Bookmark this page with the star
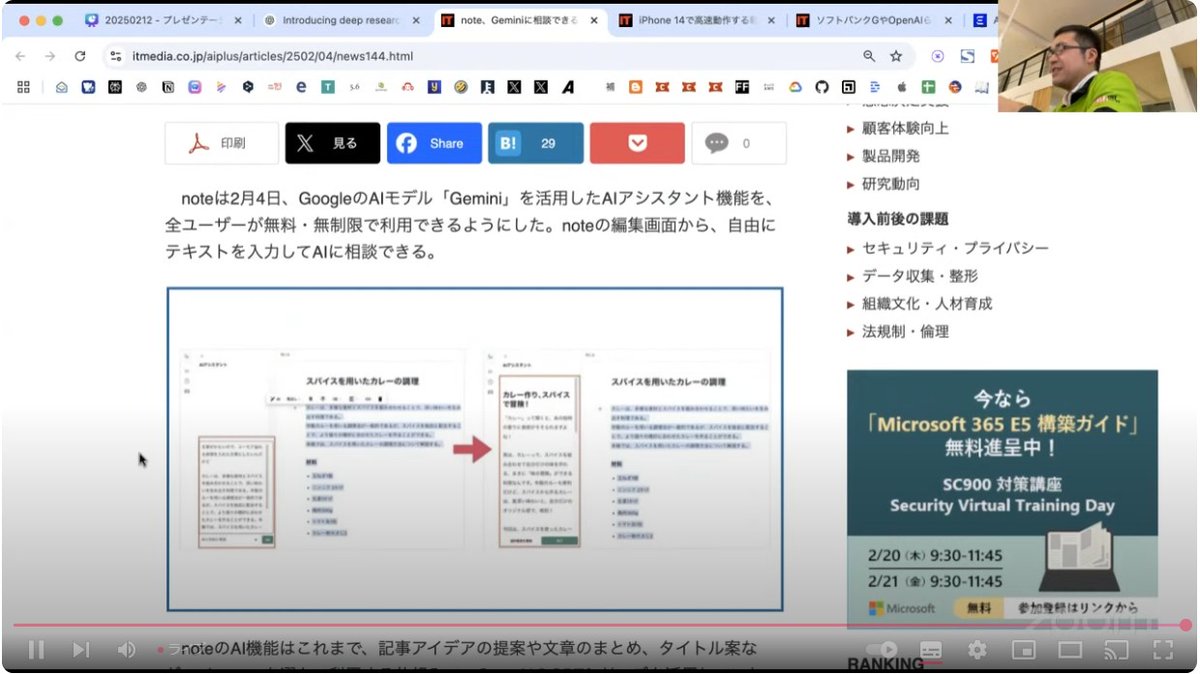This screenshot has height=674, width=1200. (x=896, y=56)
